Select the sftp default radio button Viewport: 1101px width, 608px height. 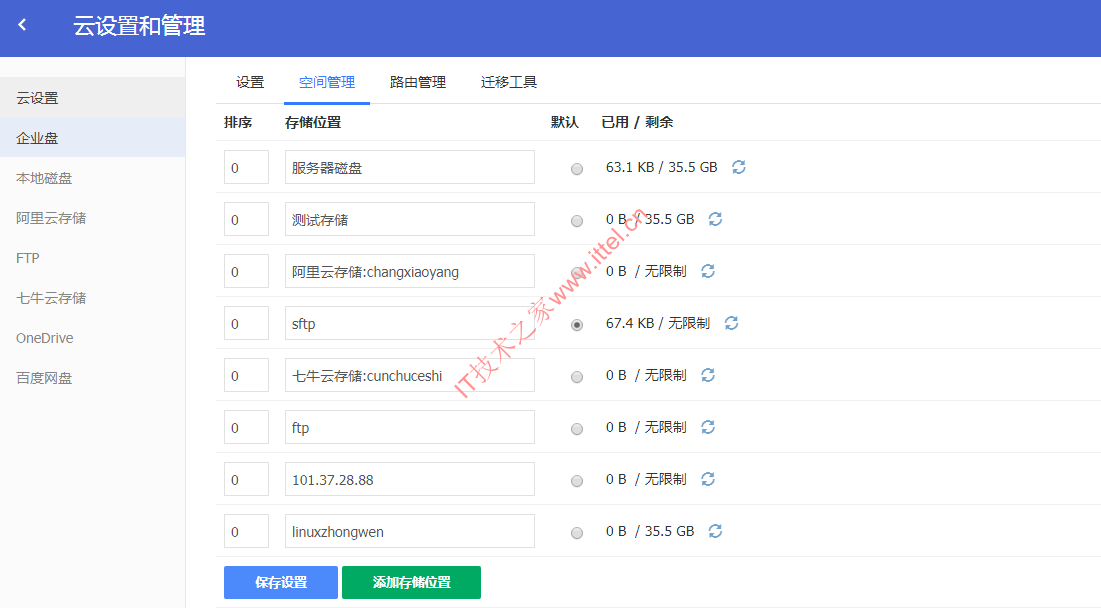[577, 325]
